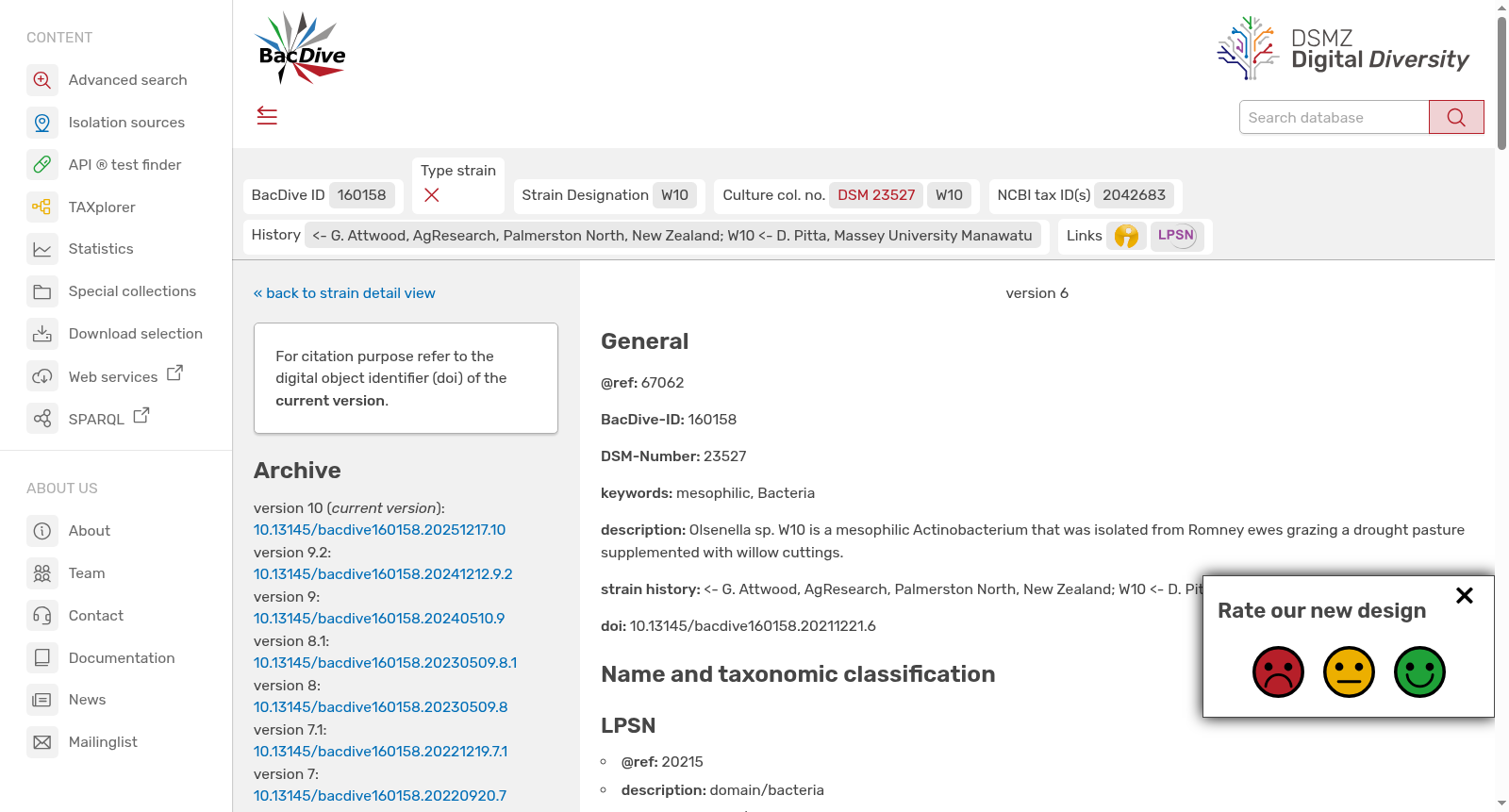Open the TAXplorer tree icon
Screen dimensions: 1509x812
pos(42,207)
